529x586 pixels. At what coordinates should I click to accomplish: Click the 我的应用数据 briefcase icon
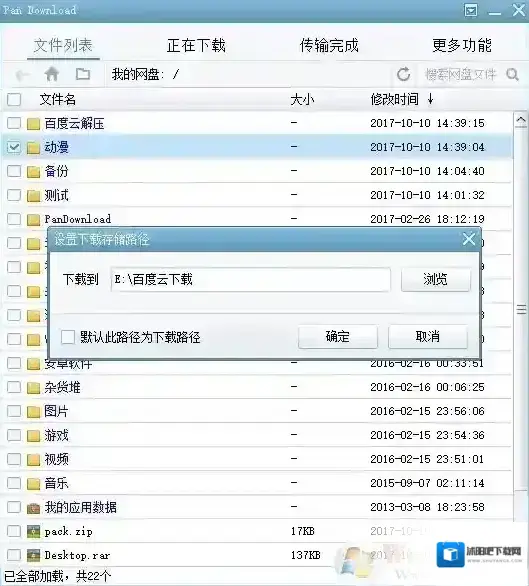click(33, 508)
